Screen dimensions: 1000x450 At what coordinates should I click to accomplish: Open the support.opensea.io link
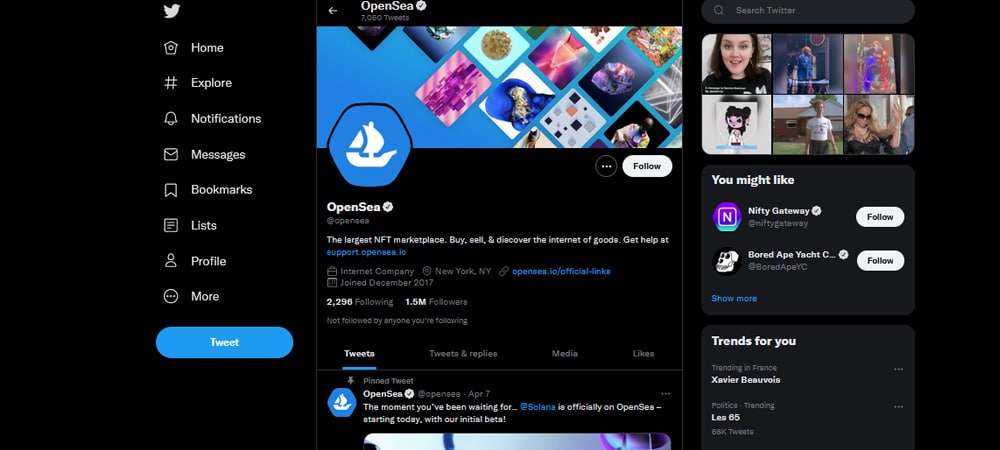pyautogui.click(x=366, y=252)
